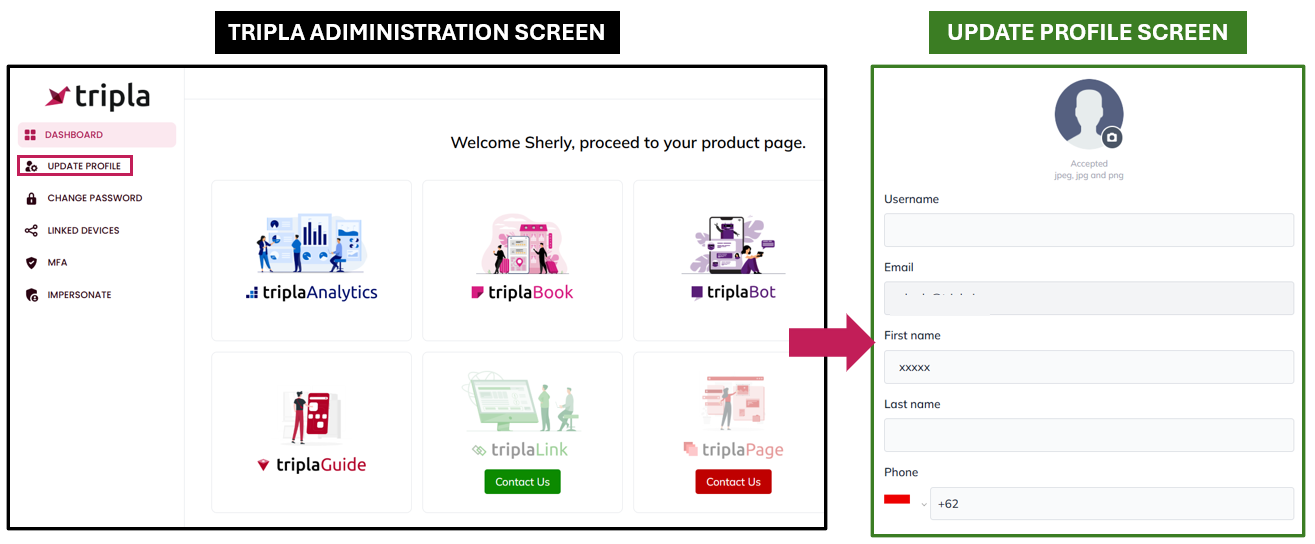Click the Linked Devices share icon

pyautogui.click(x=31, y=231)
